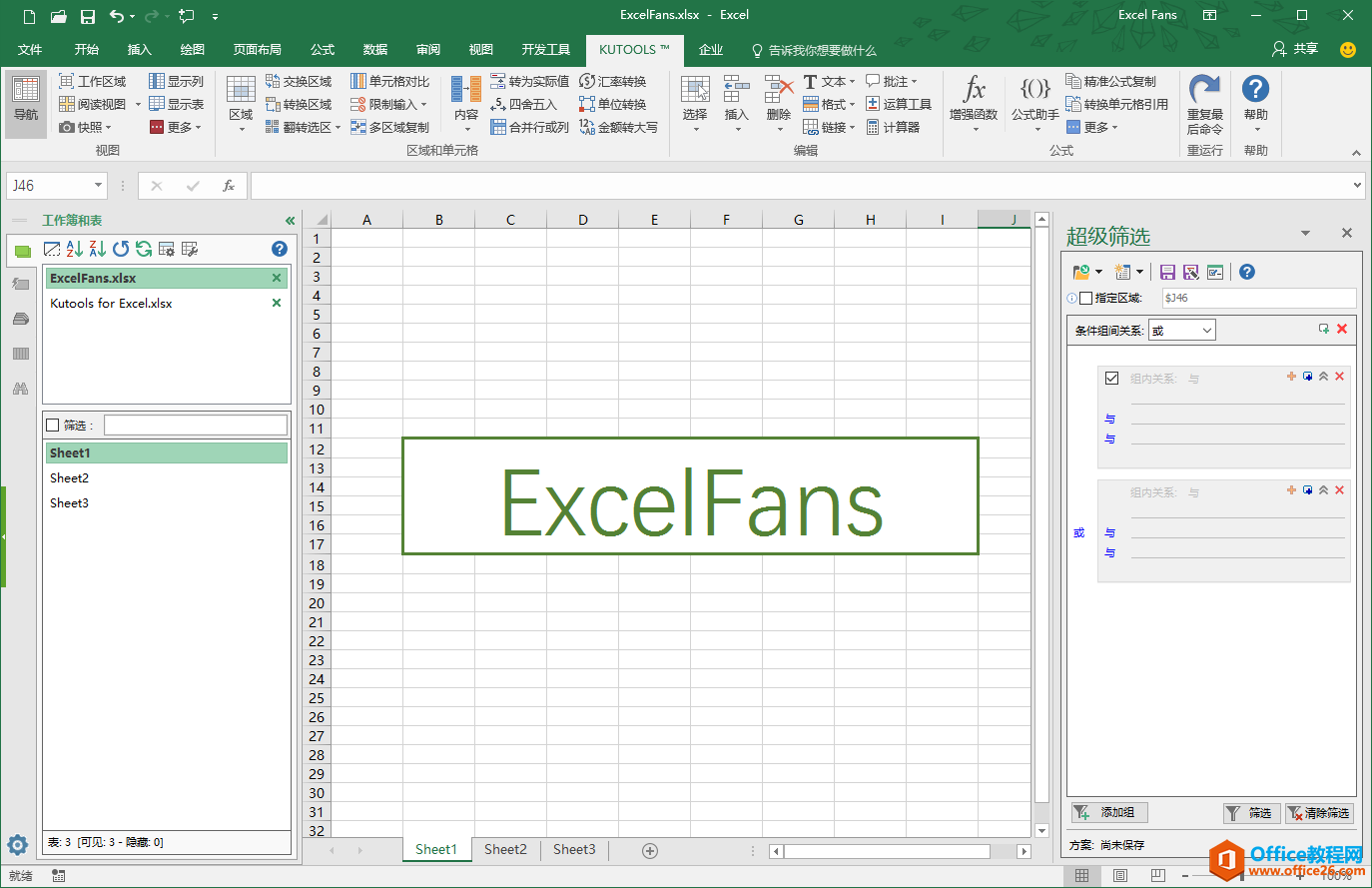Open the find and replace binoculars sidebar icon
Screen dimensions: 1372x888
[x=20, y=389]
